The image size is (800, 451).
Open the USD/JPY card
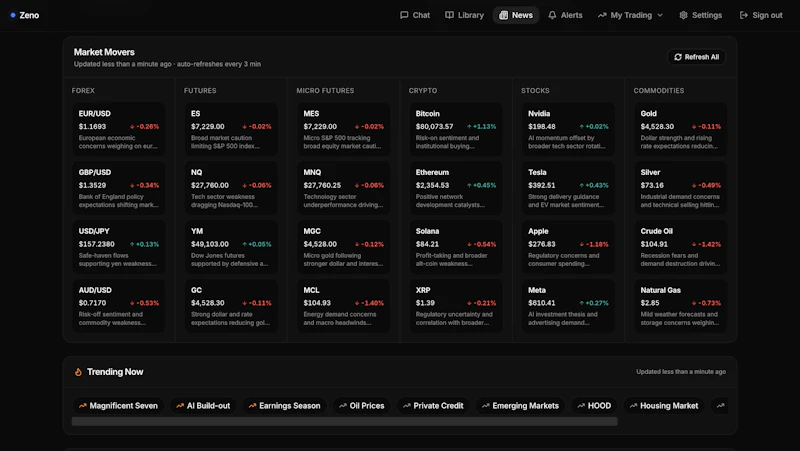[119, 247]
